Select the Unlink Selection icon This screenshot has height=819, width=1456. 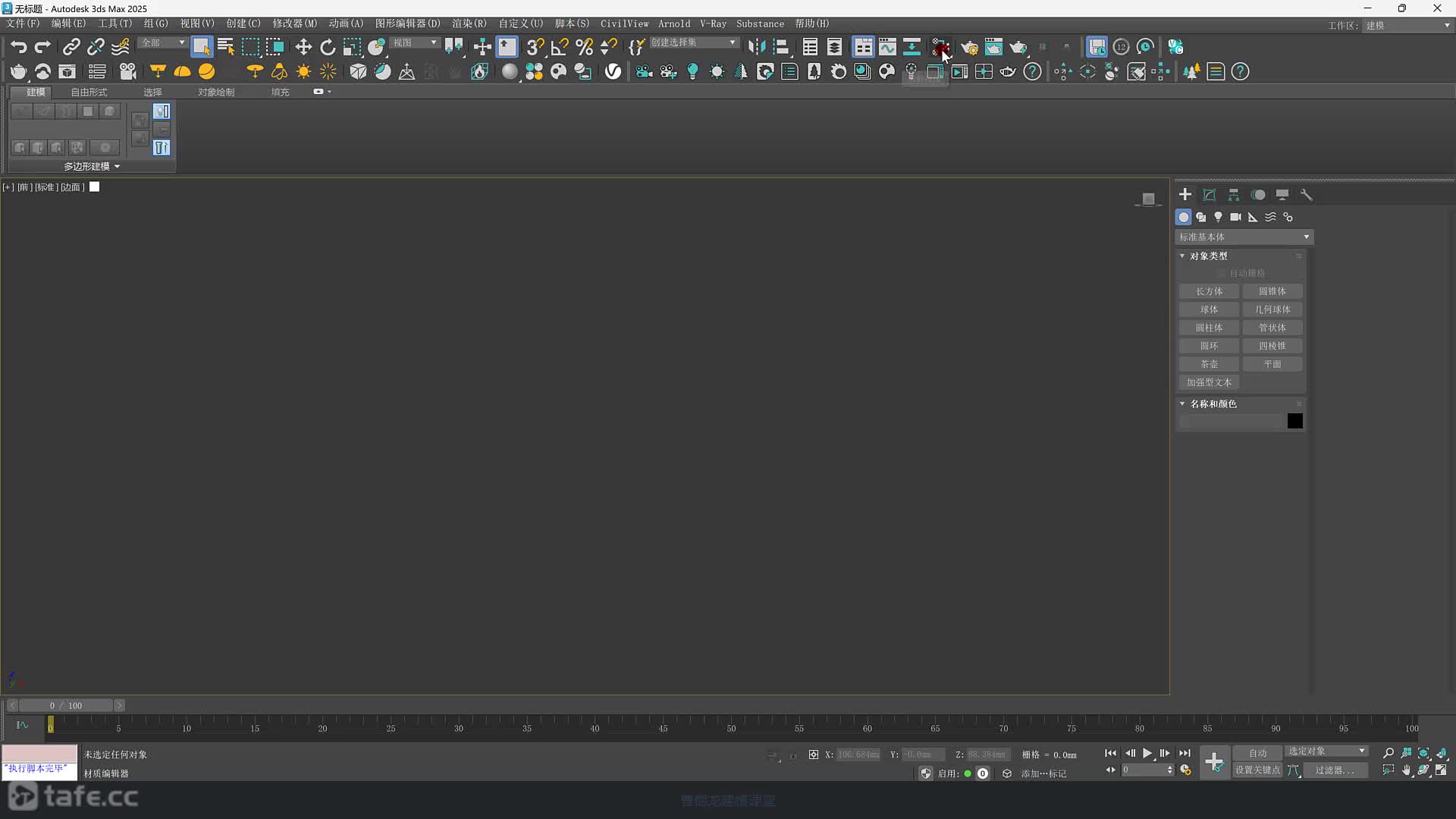pyautogui.click(x=96, y=47)
